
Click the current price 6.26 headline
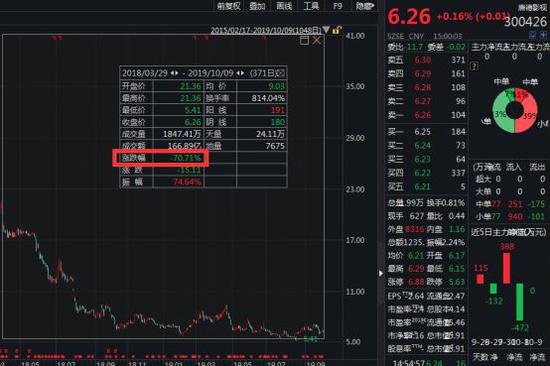click(409, 16)
